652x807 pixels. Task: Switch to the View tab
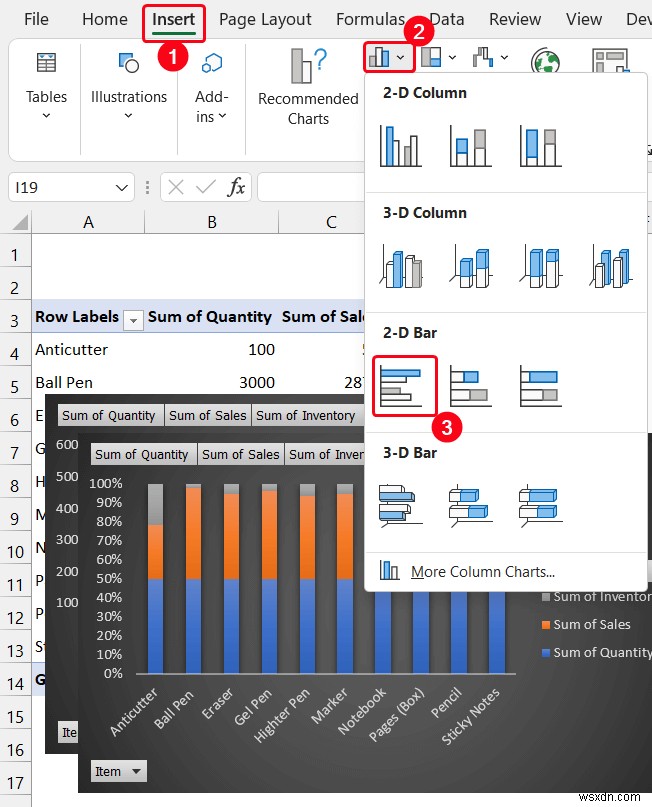pyautogui.click(x=584, y=20)
